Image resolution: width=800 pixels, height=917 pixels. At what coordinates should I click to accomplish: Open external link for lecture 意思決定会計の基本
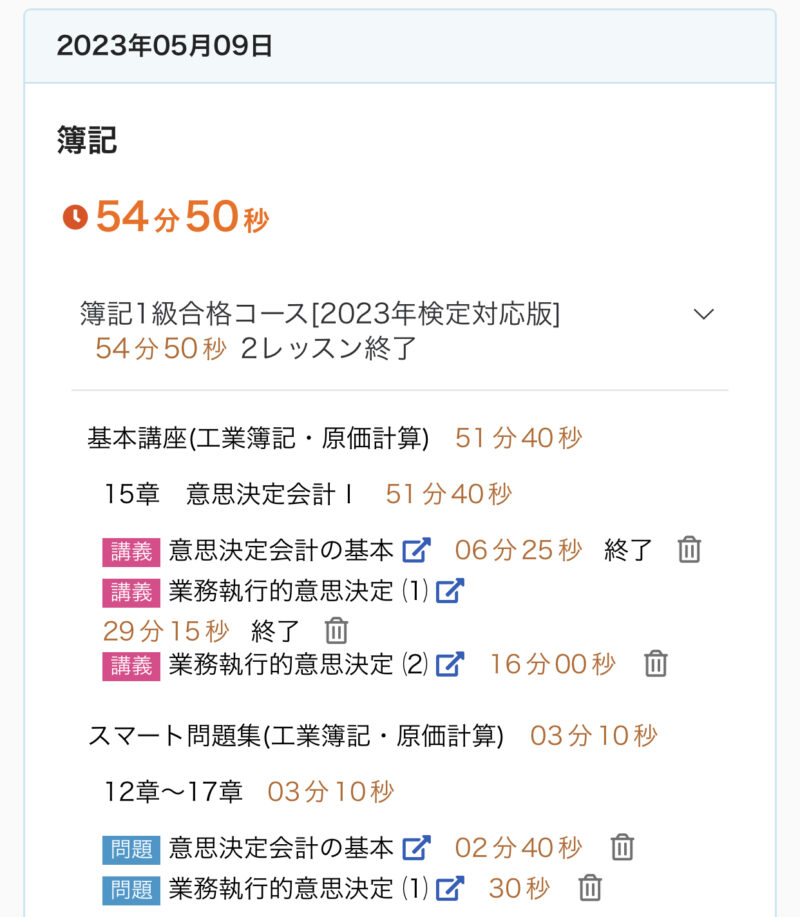point(416,550)
